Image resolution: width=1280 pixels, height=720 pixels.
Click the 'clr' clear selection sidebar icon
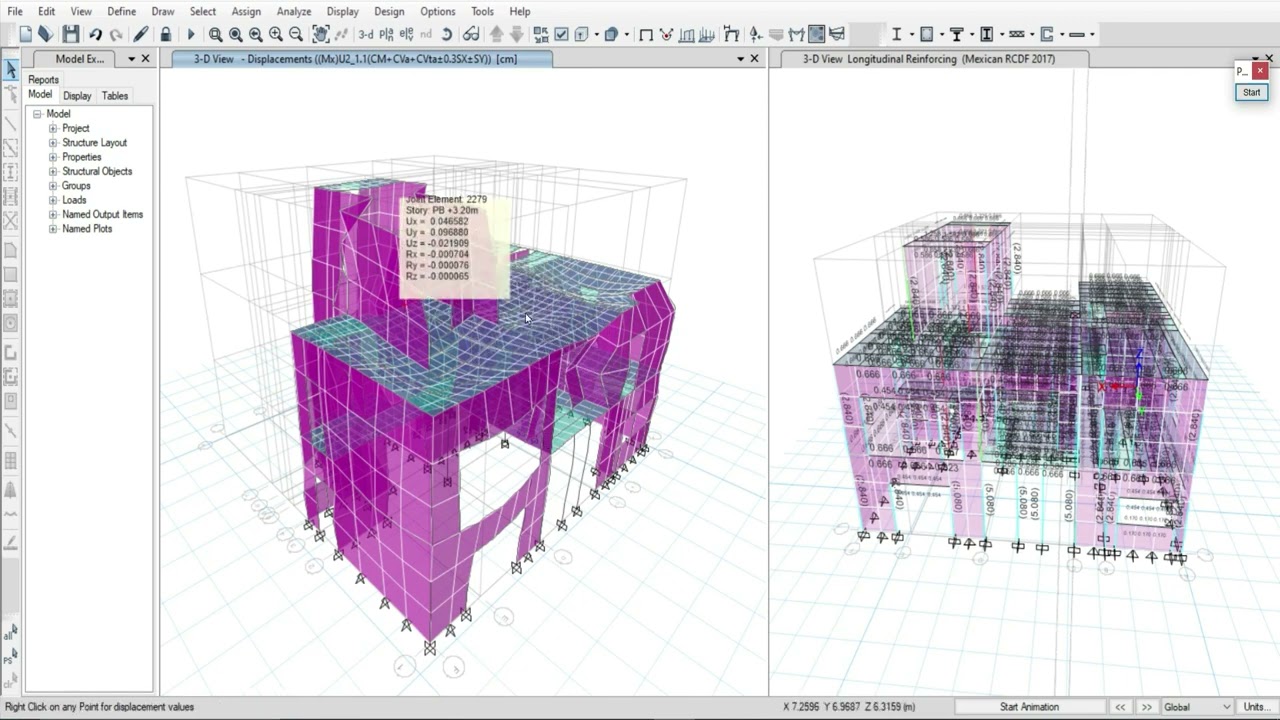pos(11,682)
